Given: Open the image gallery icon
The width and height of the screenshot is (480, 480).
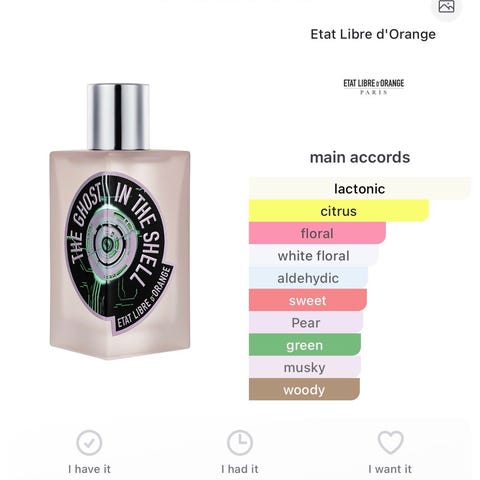Looking at the screenshot, I should [446, 6].
